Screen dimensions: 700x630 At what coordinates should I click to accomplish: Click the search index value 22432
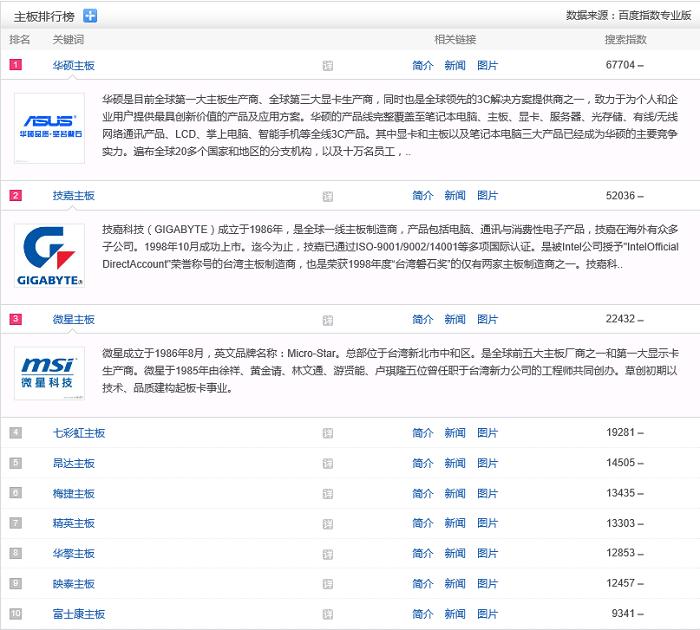point(620,319)
